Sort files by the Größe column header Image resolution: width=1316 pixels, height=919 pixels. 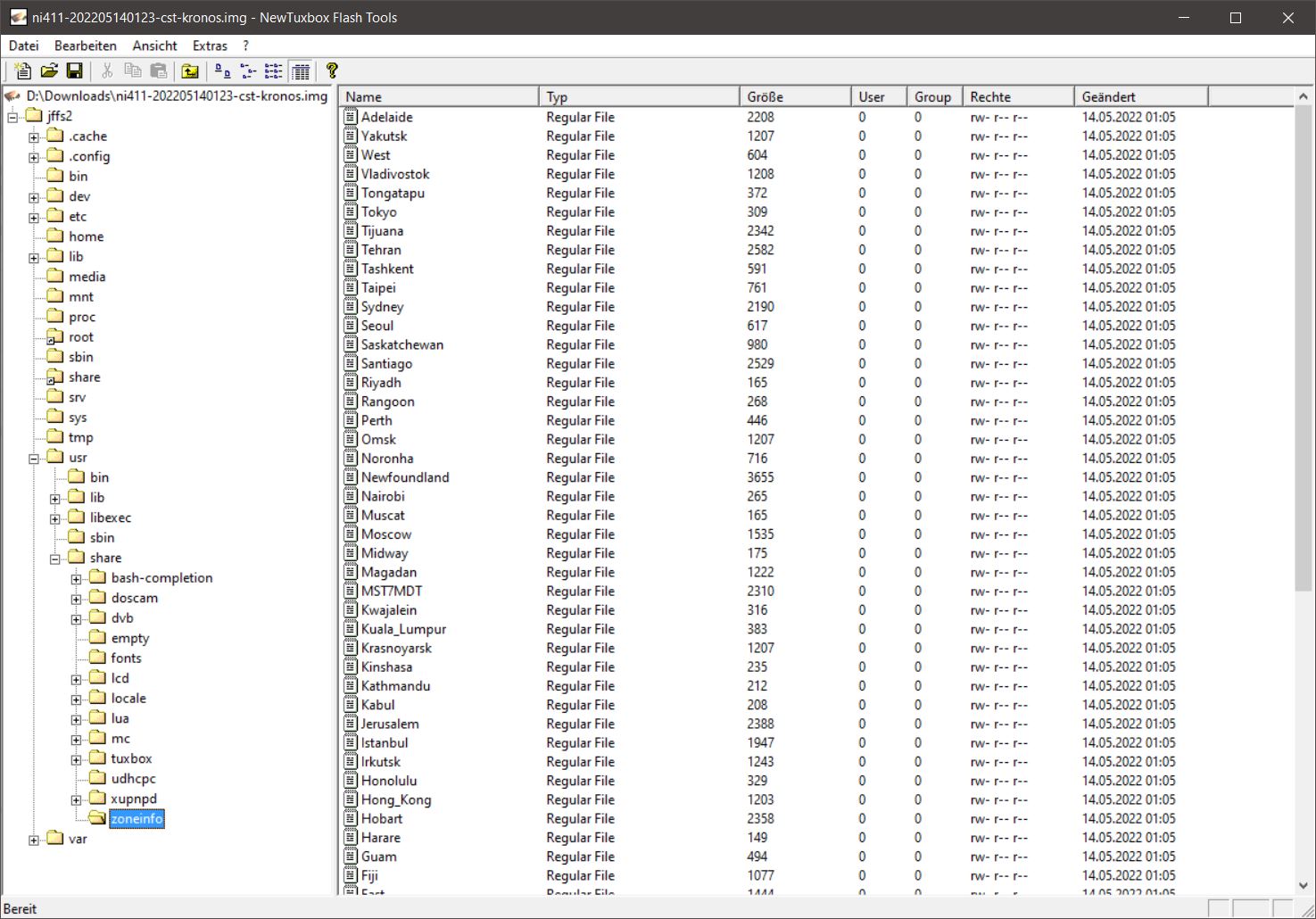794,96
